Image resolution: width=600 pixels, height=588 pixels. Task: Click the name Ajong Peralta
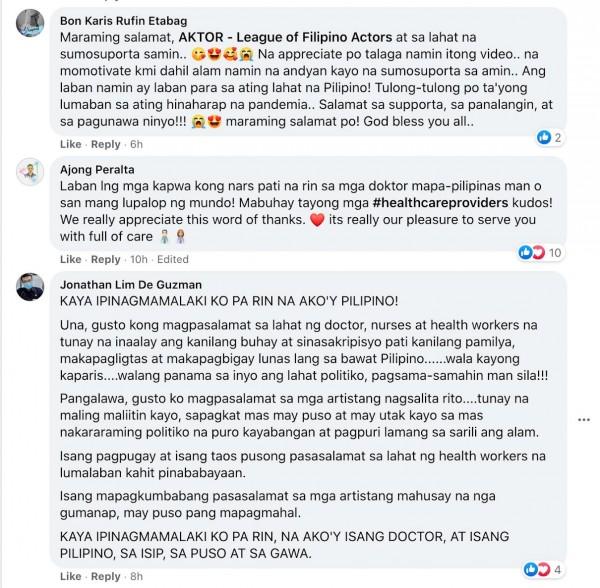click(97, 169)
